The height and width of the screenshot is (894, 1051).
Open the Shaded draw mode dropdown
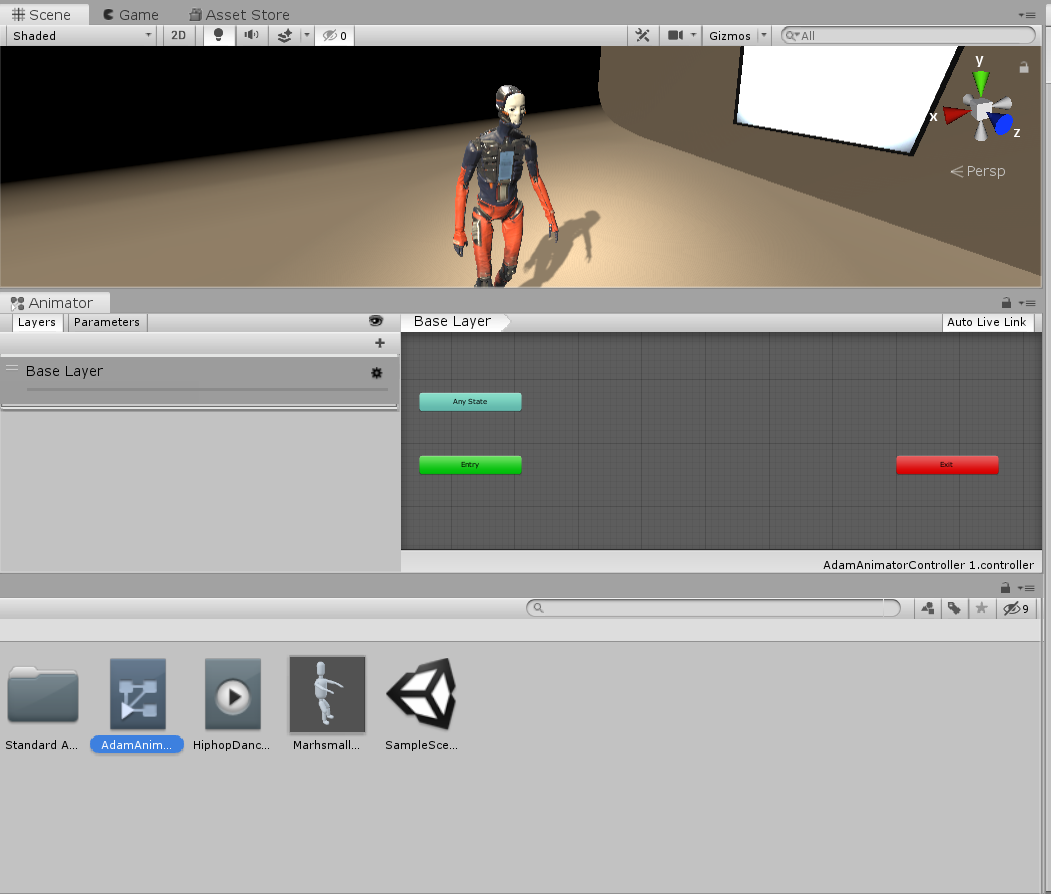(x=82, y=35)
